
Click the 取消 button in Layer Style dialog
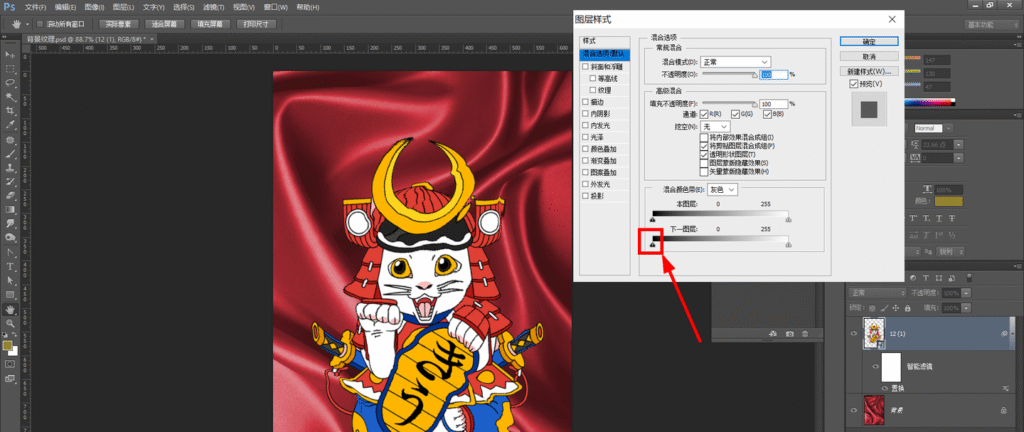tap(869, 56)
